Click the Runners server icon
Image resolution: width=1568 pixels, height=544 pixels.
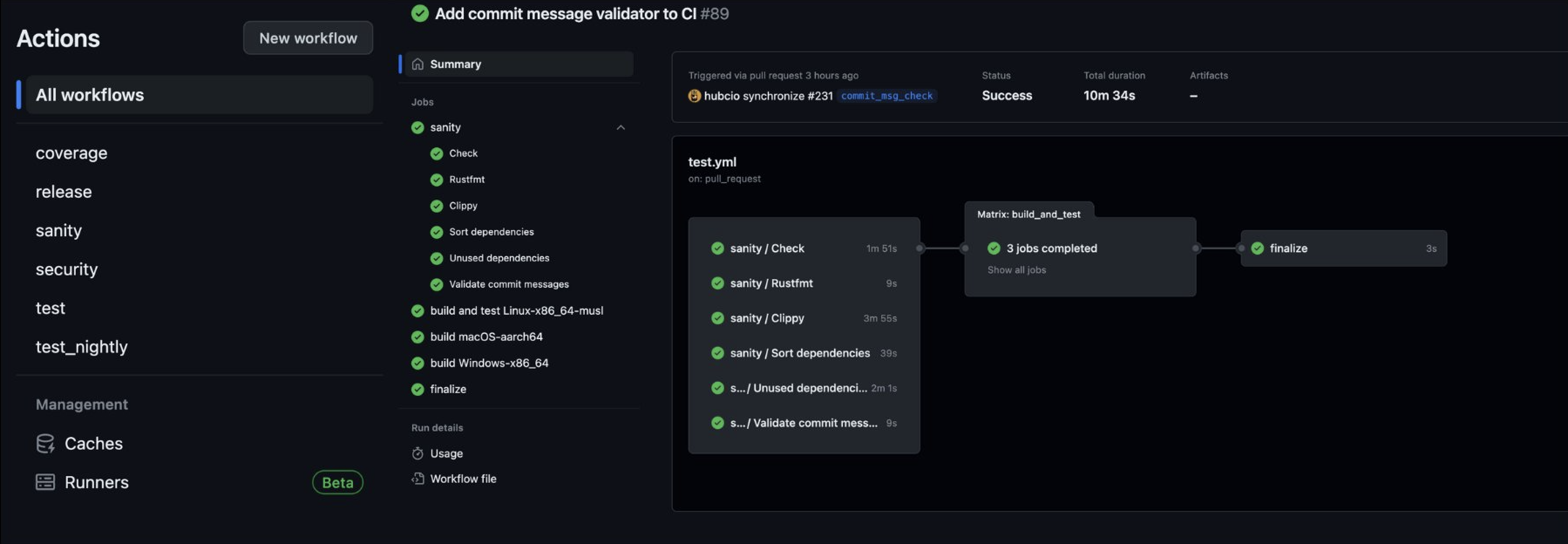click(45, 482)
